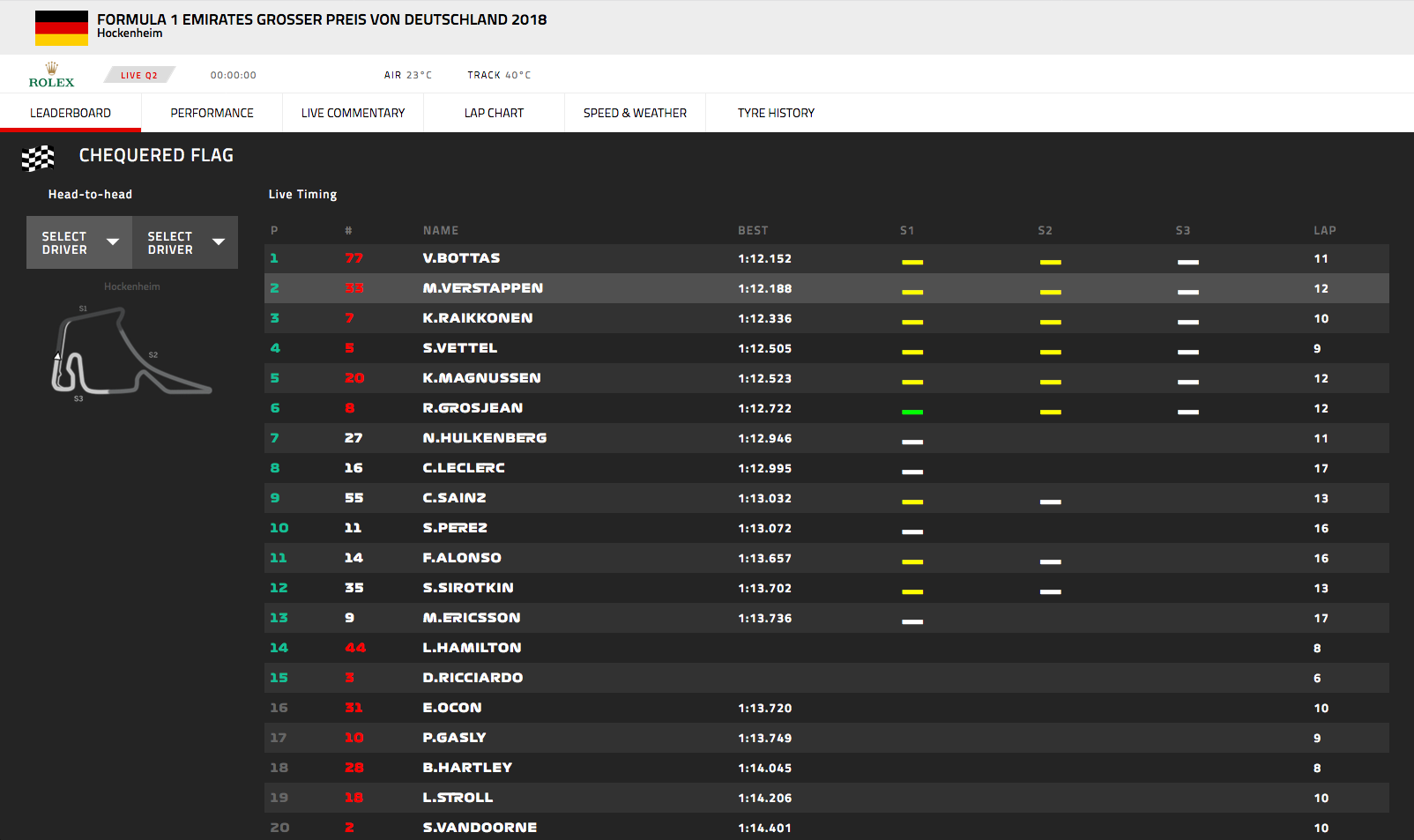Click the BEST column header
Screen dimensions: 1414x840
[x=753, y=230]
